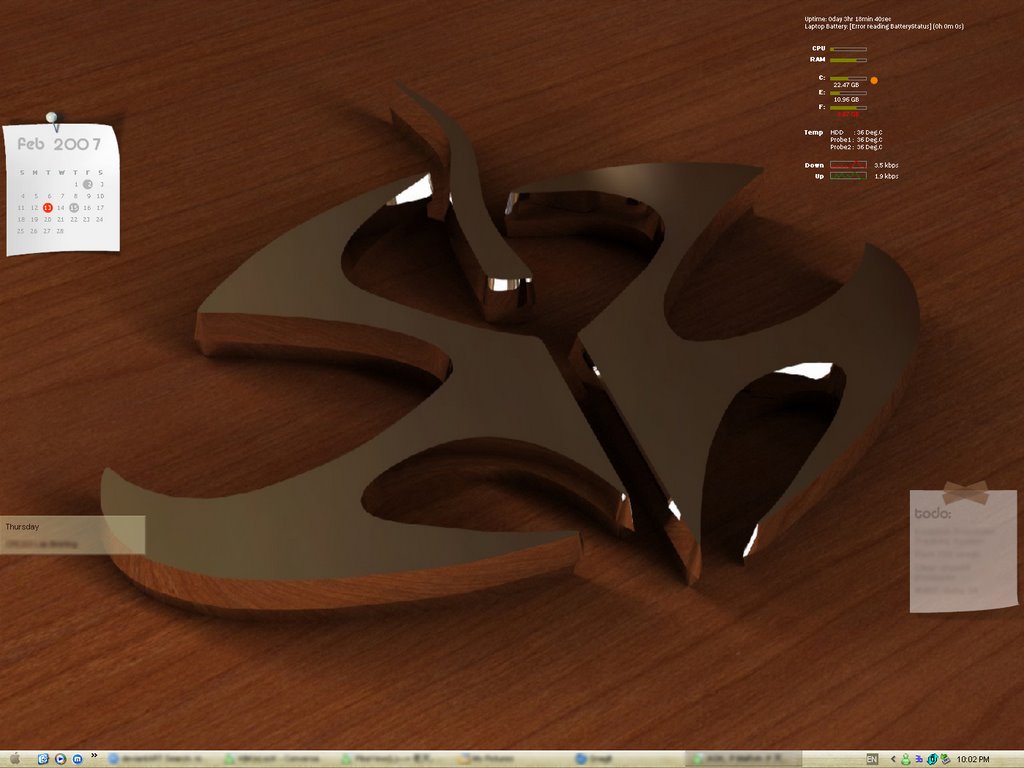1024x768 pixels.
Task: Click the 'todo:' sticky note heading
Action: (x=933, y=514)
